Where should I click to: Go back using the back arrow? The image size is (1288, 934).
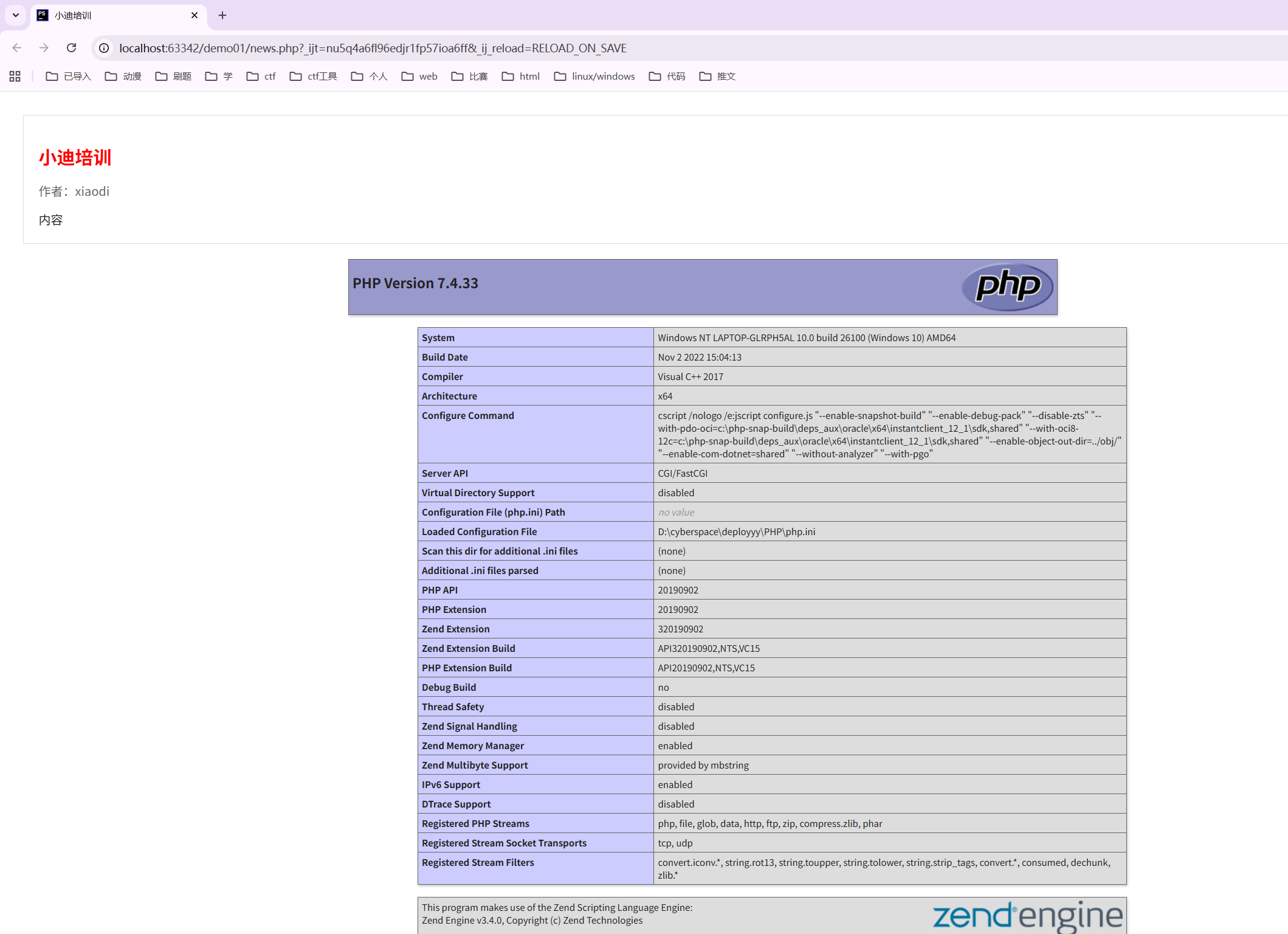click(17, 48)
